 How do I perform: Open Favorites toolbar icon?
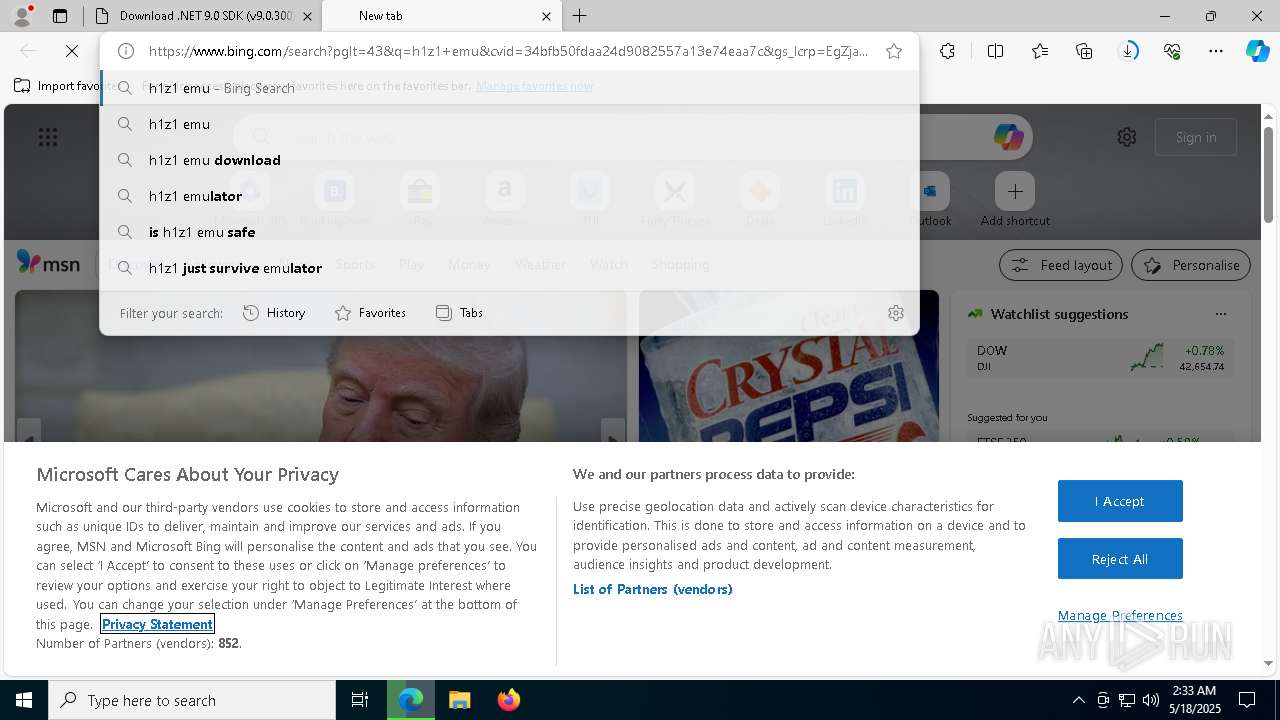[x=1040, y=51]
